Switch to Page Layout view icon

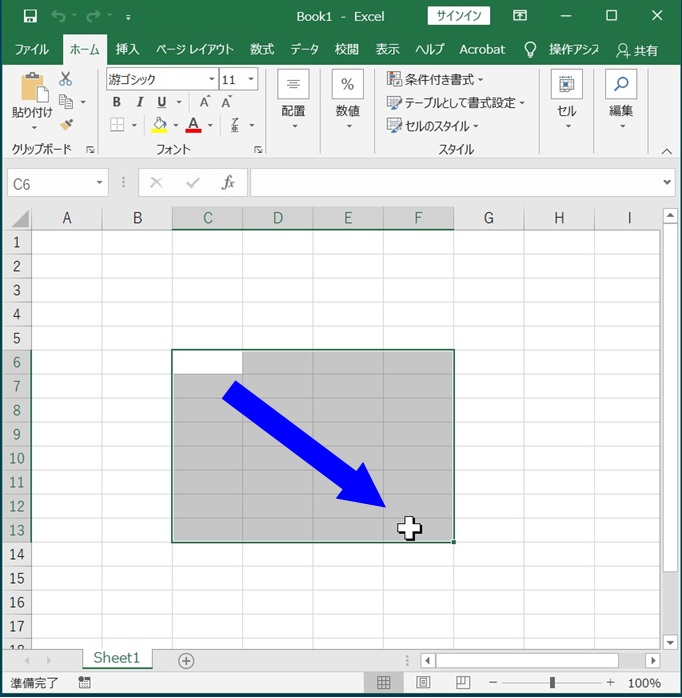(423, 682)
